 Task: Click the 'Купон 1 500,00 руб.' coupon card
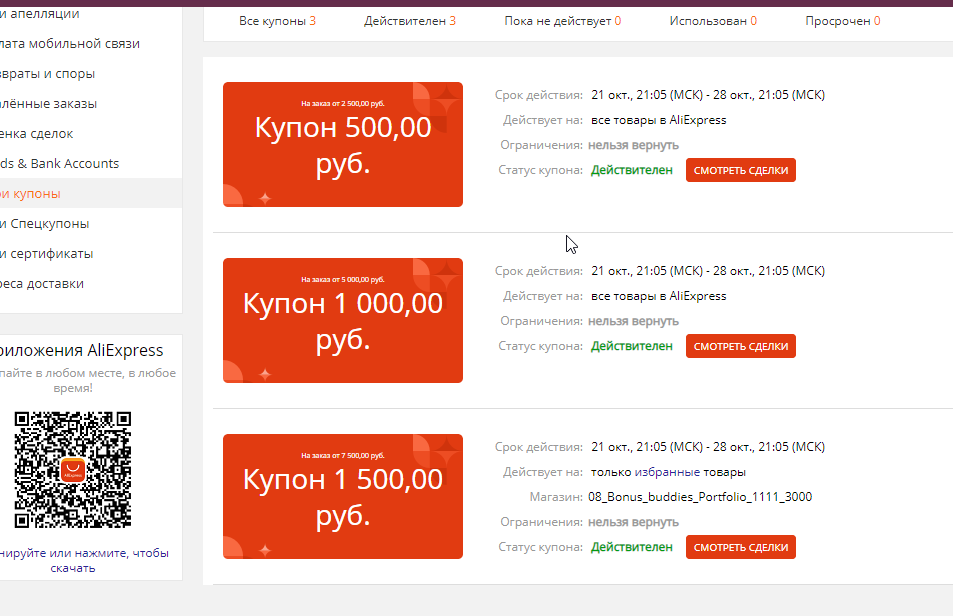pyautogui.click(x=343, y=496)
